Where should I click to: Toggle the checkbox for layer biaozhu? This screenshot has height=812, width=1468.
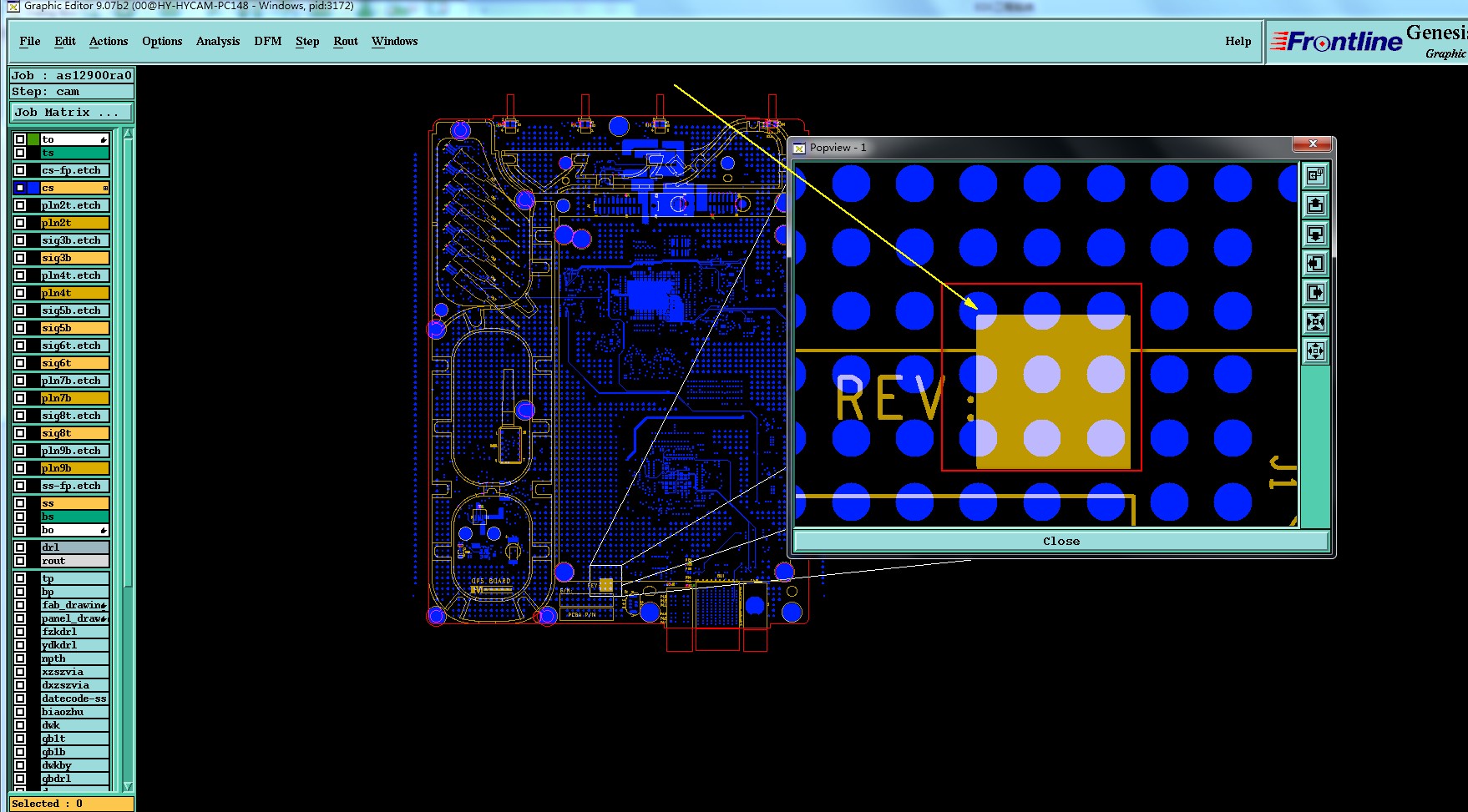(20, 712)
